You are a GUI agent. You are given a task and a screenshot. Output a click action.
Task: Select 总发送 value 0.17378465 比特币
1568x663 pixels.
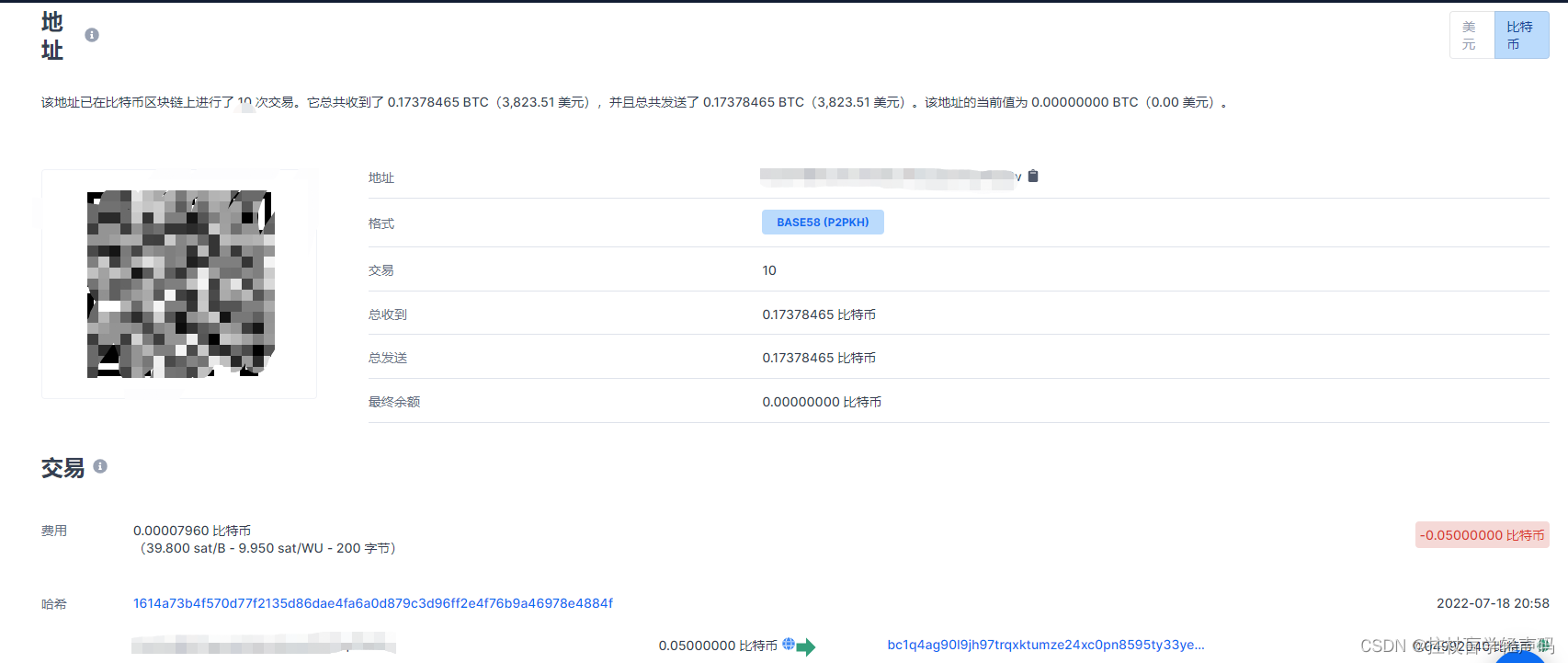pyautogui.click(x=819, y=358)
